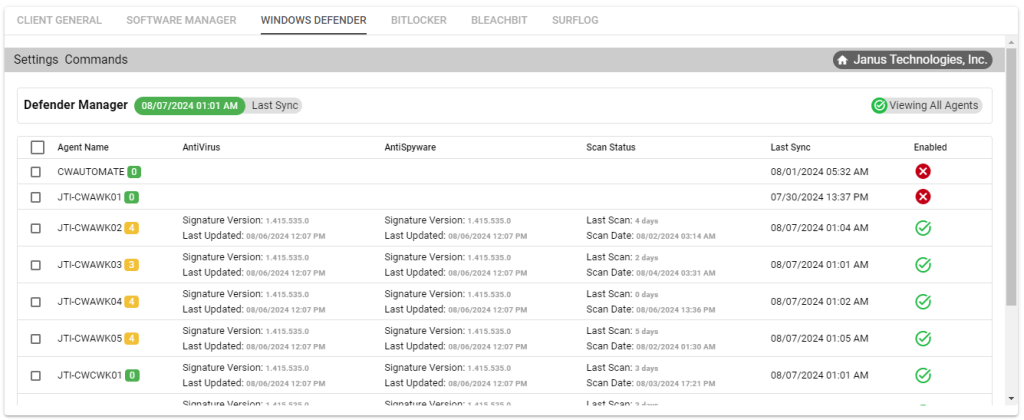Select the JTI-CWAWK04 row checkbox

click(36, 302)
